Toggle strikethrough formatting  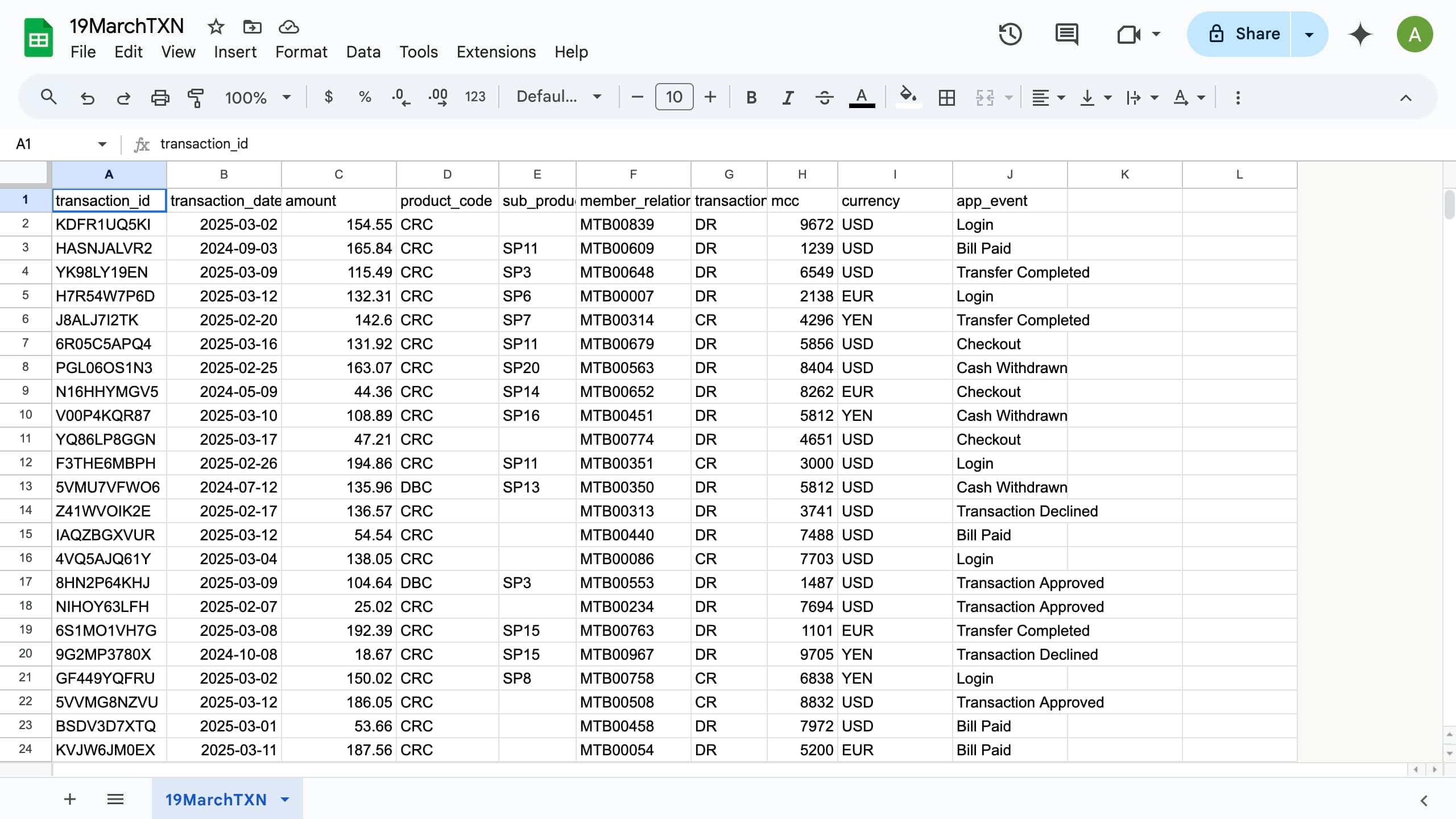pyautogui.click(x=824, y=98)
